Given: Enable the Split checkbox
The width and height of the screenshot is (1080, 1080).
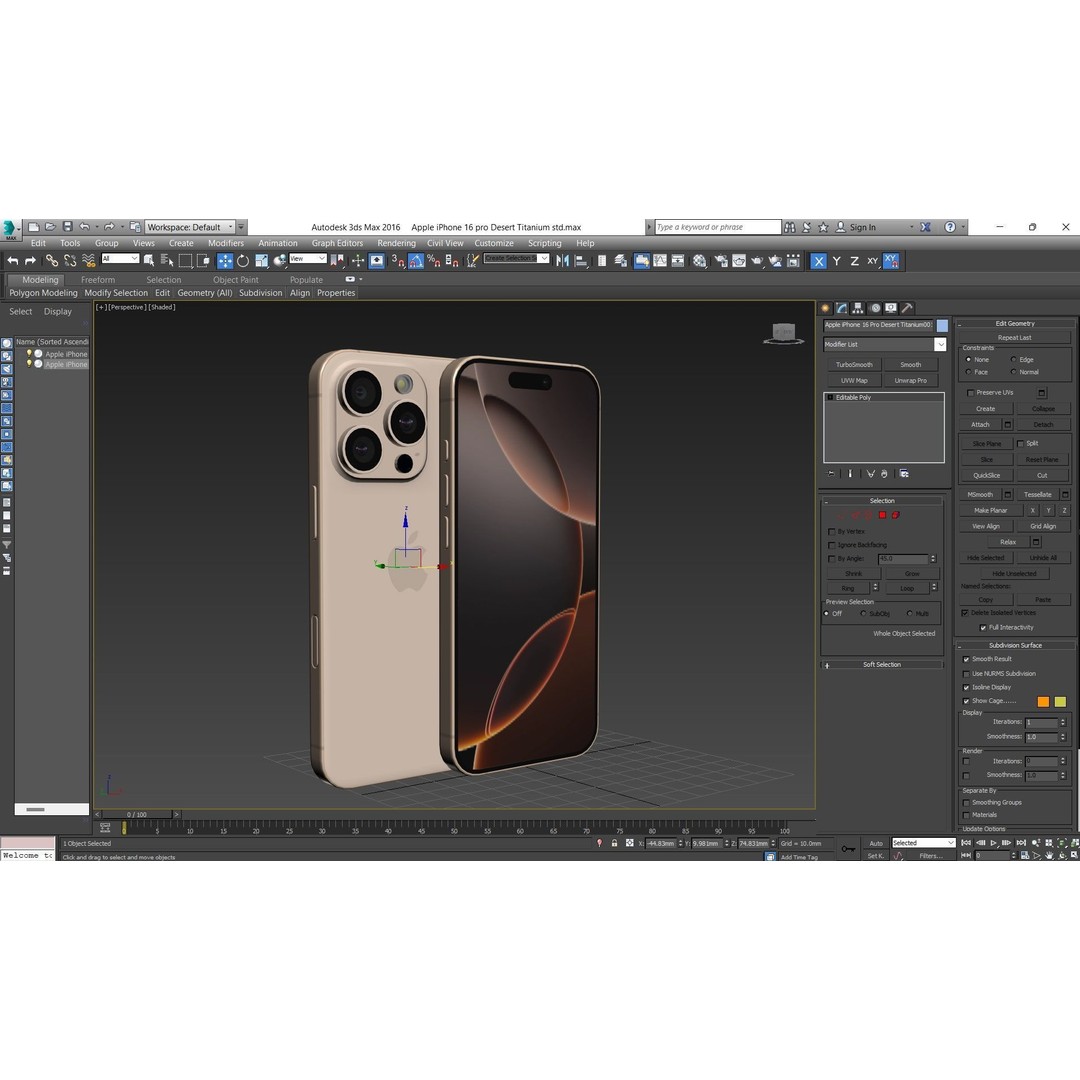Looking at the screenshot, I should (x=1021, y=444).
